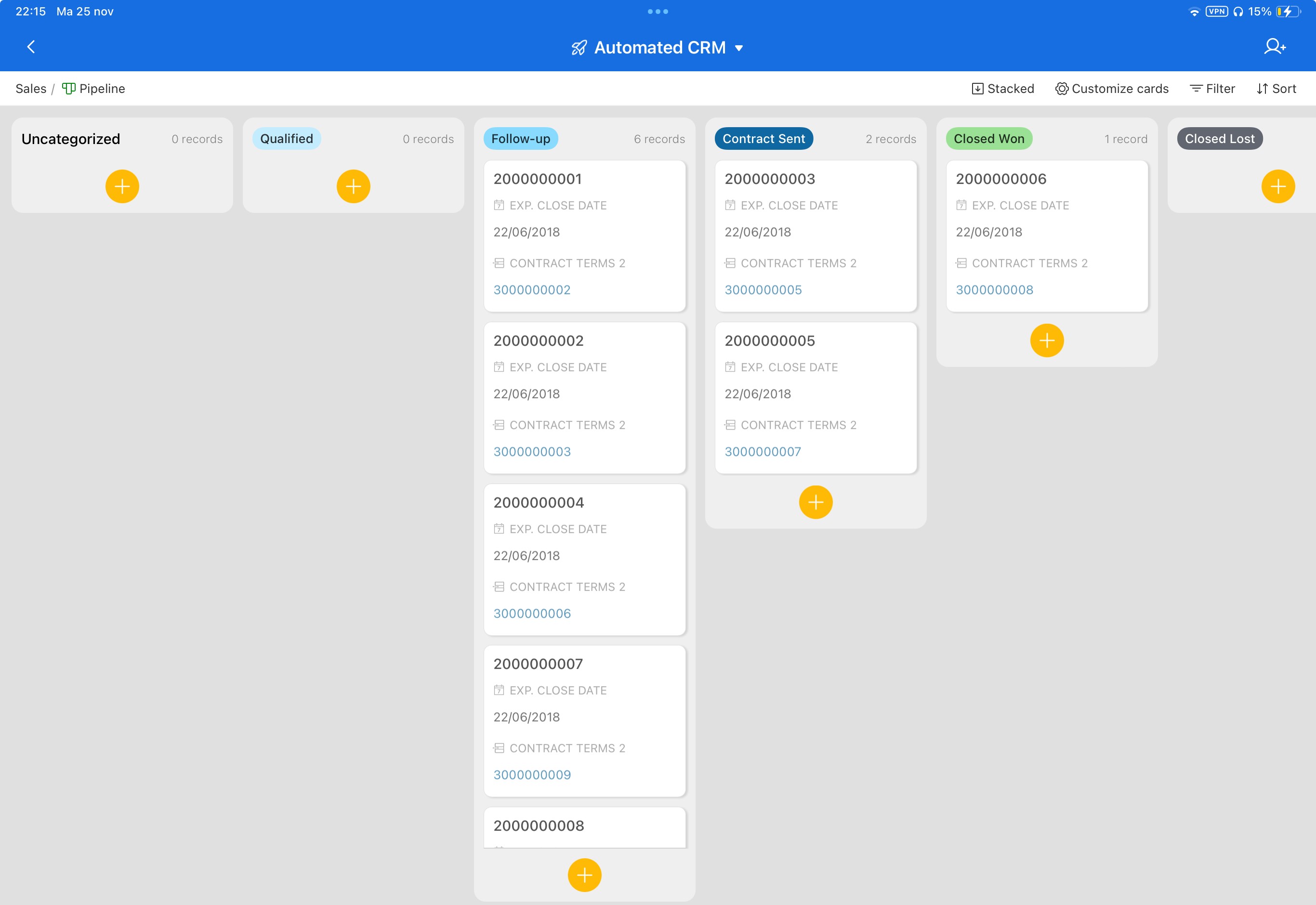The height and width of the screenshot is (905, 1316).
Task: Go to Sales breadcrumb
Action: [x=31, y=89]
